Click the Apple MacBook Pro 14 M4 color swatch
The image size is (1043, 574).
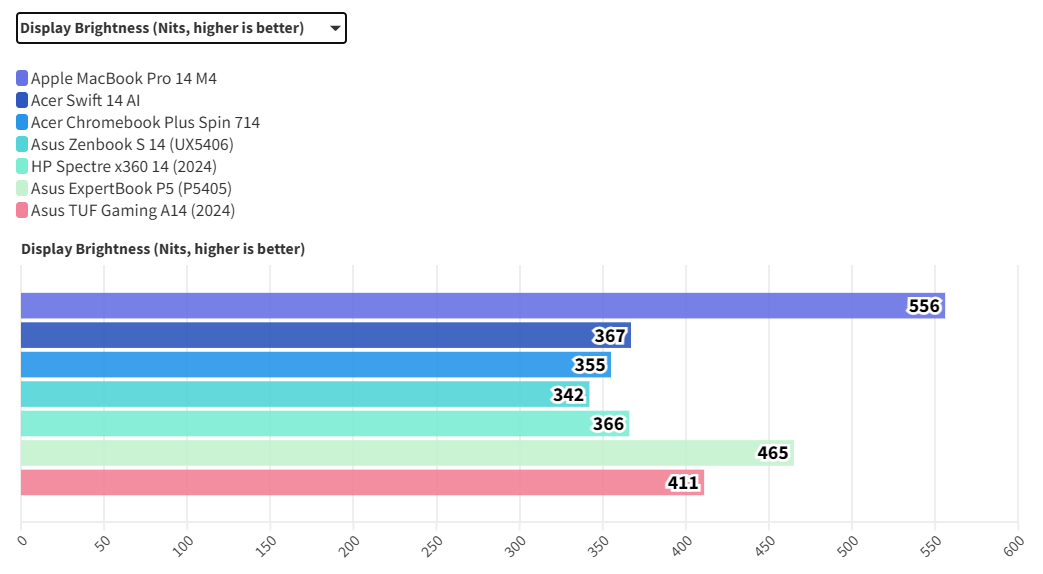22,78
